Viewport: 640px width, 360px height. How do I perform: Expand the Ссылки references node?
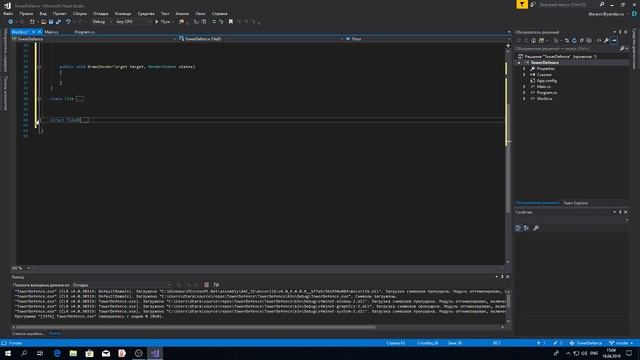click(524, 75)
